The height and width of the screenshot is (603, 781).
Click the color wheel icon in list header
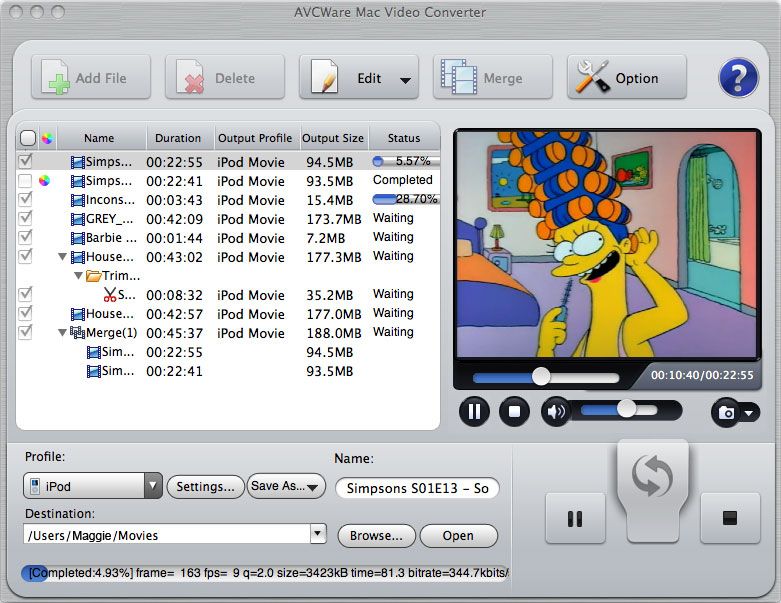click(47, 138)
